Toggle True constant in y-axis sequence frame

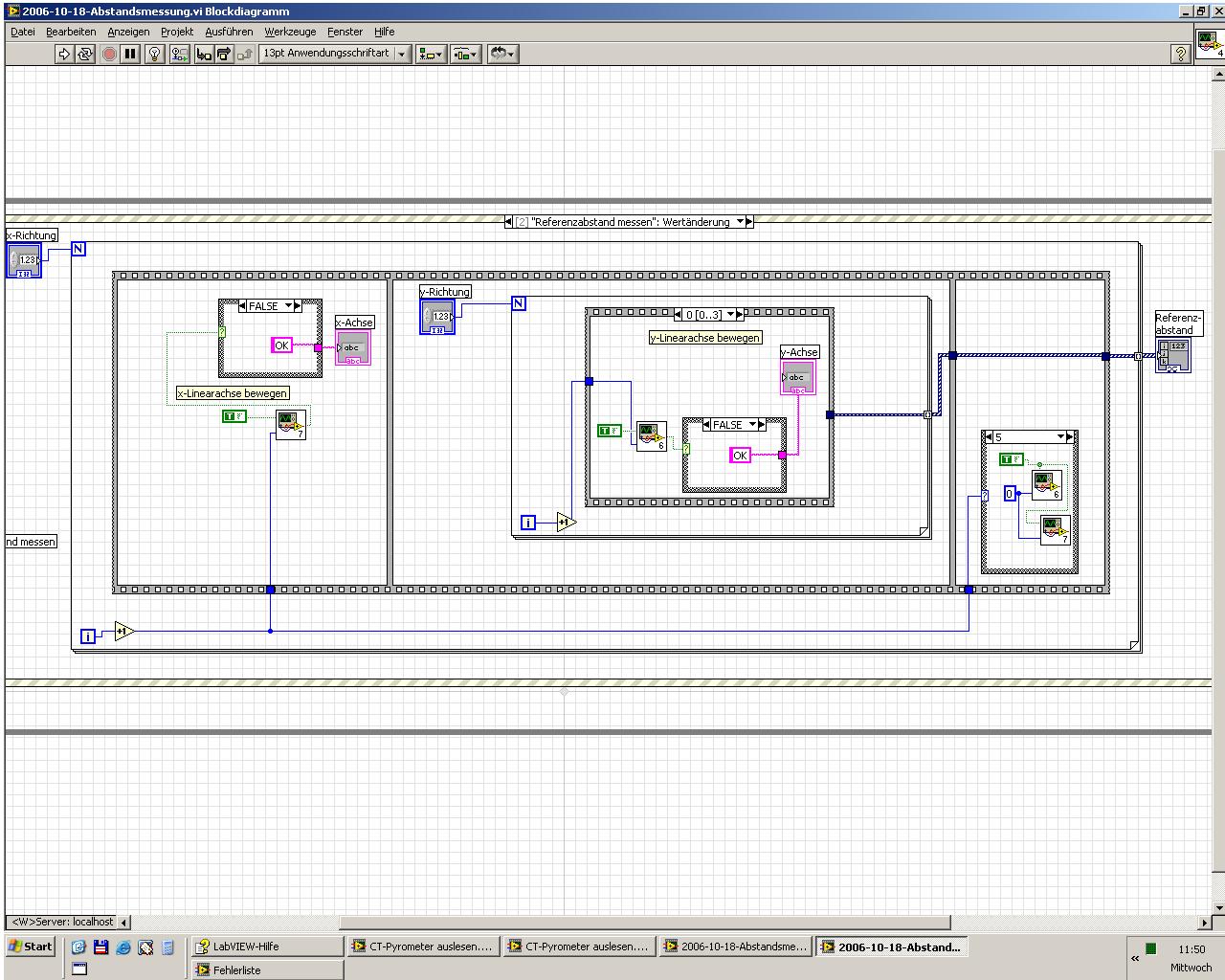(x=610, y=431)
